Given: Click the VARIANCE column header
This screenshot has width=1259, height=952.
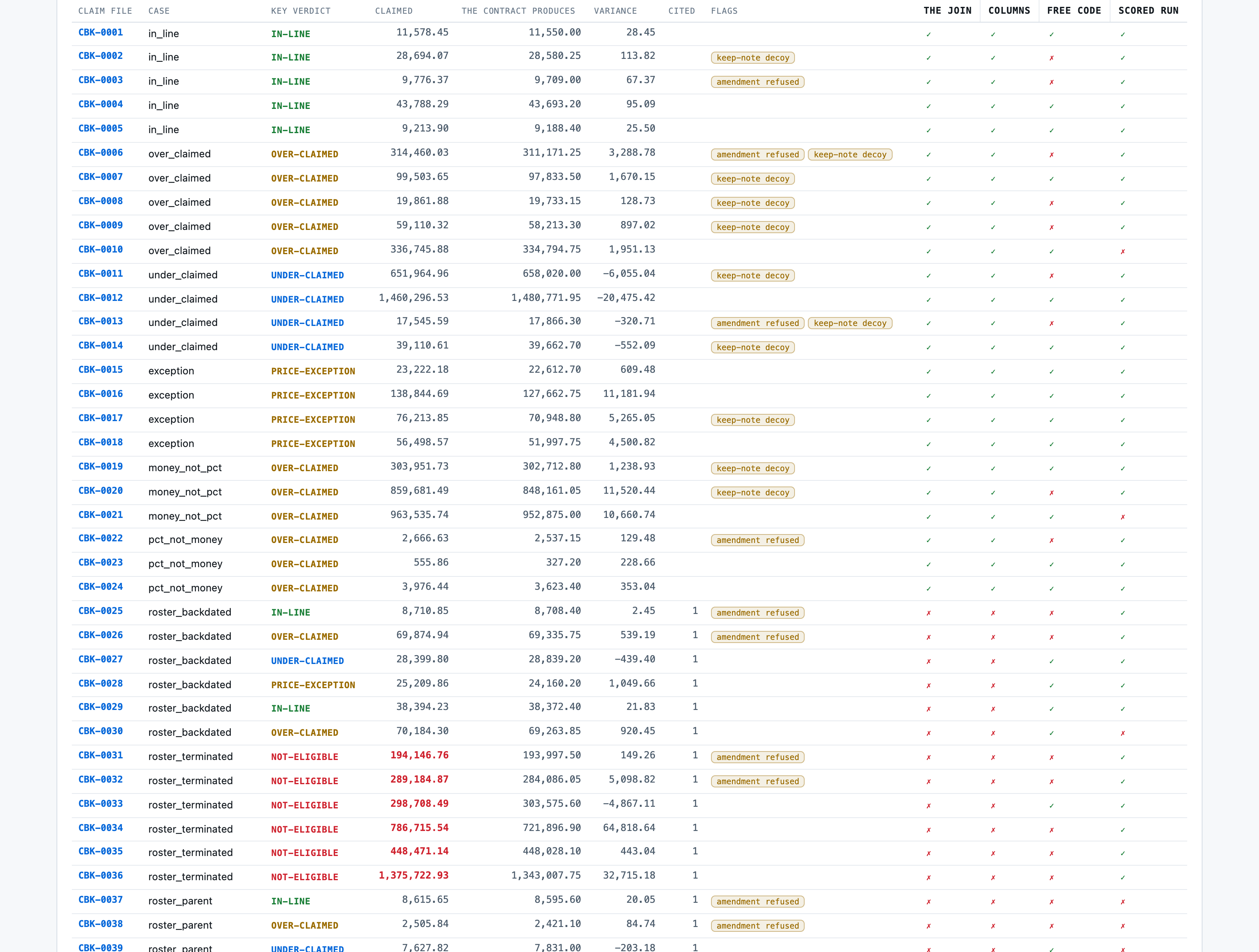Looking at the screenshot, I should pyautogui.click(x=615, y=11).
